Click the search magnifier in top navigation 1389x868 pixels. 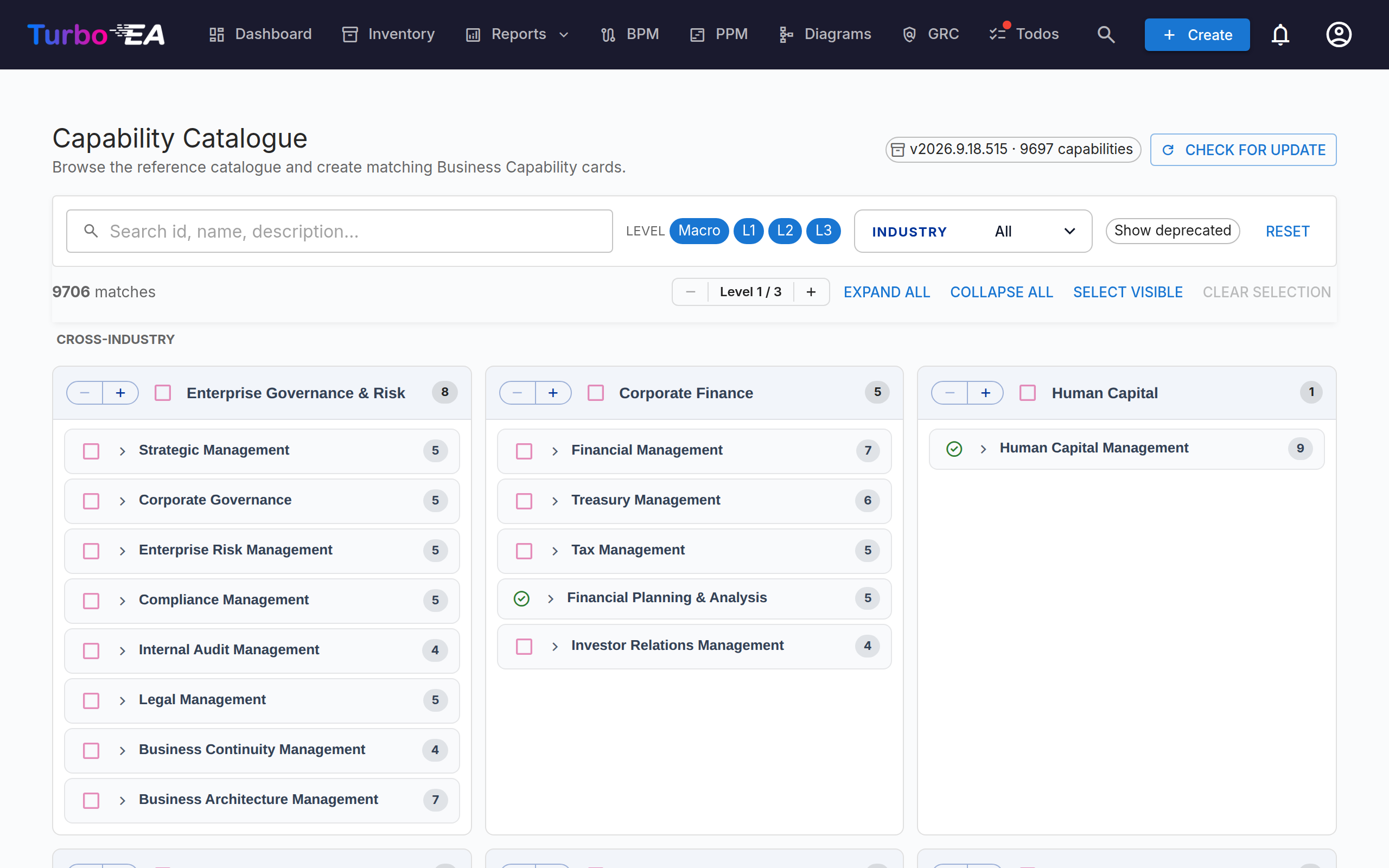tap(1105, 34)
